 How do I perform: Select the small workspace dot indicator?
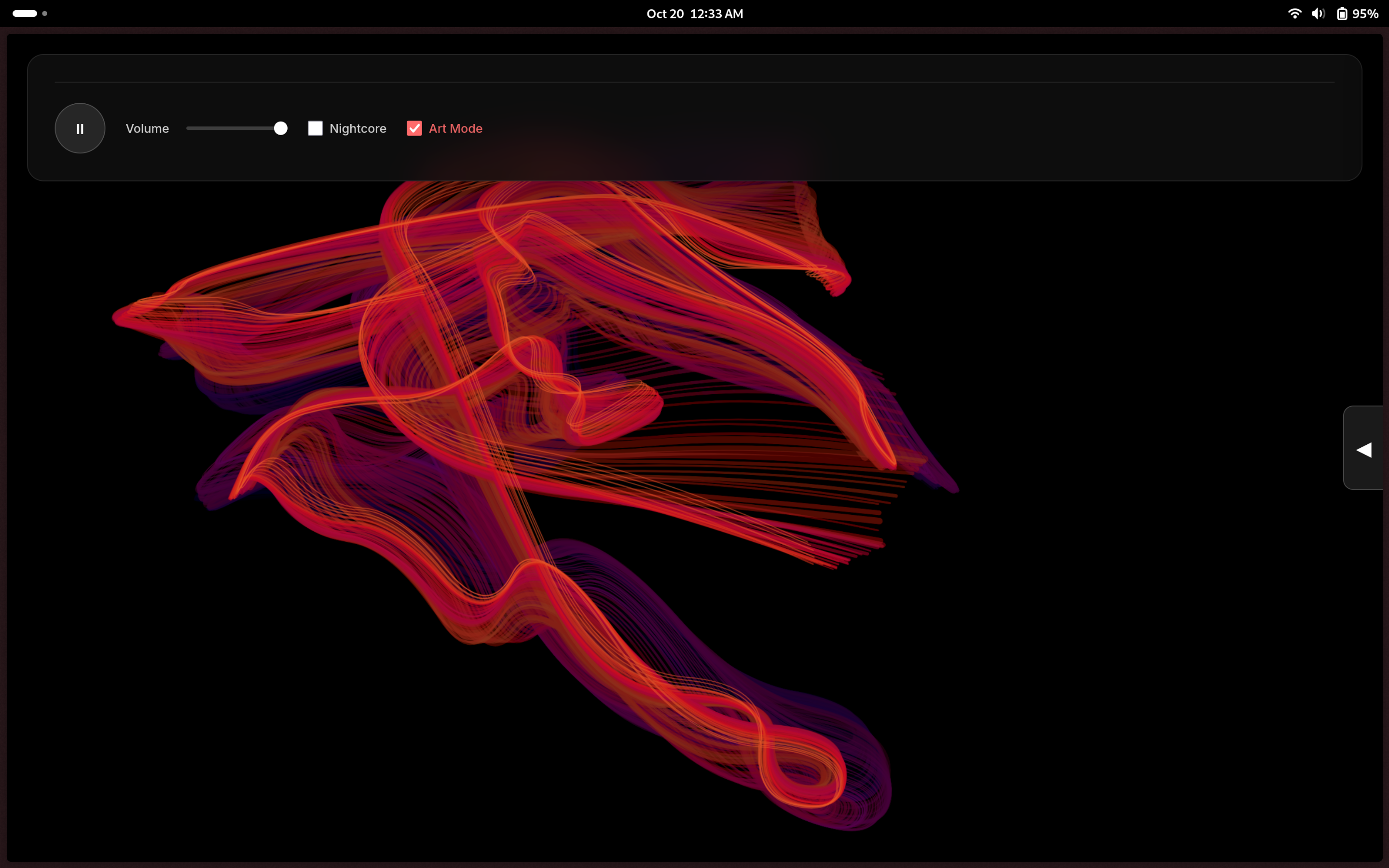point(45,14)
